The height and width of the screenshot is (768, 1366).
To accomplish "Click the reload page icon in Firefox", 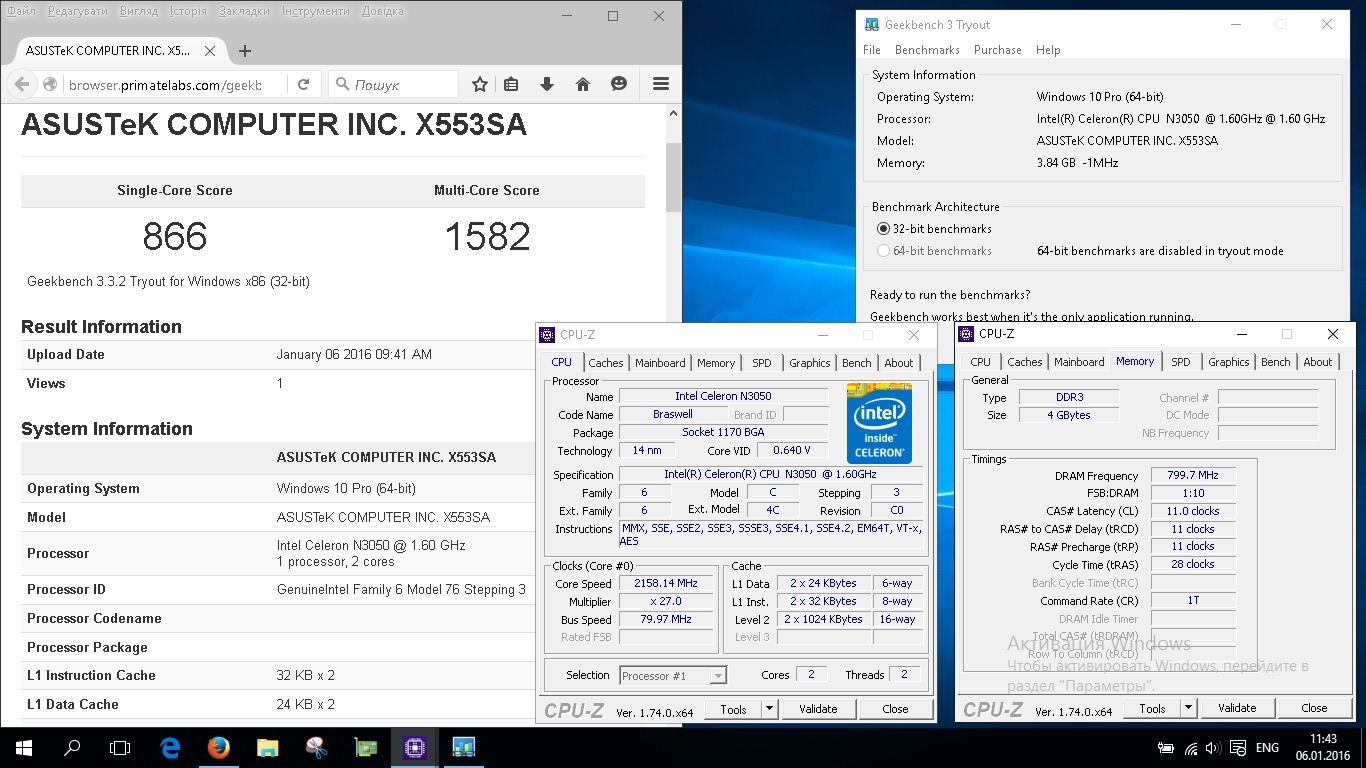I will [x=303, y=85].
